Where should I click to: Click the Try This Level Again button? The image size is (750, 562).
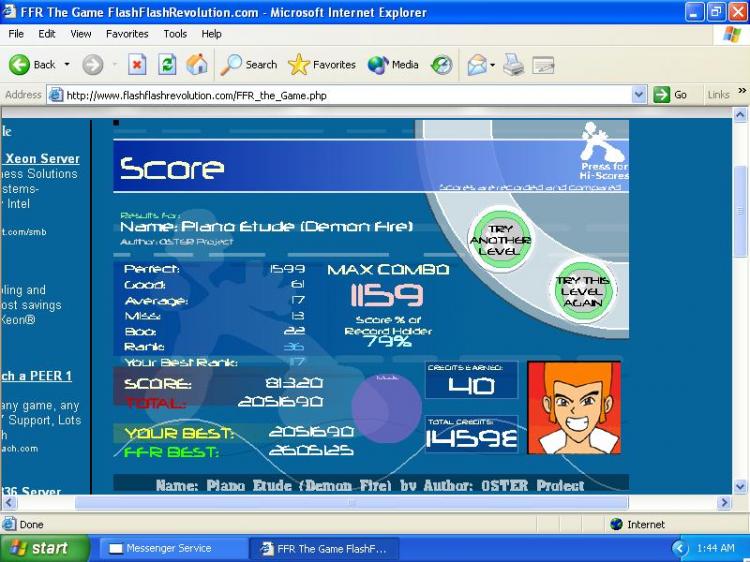(x=582, y=291)
